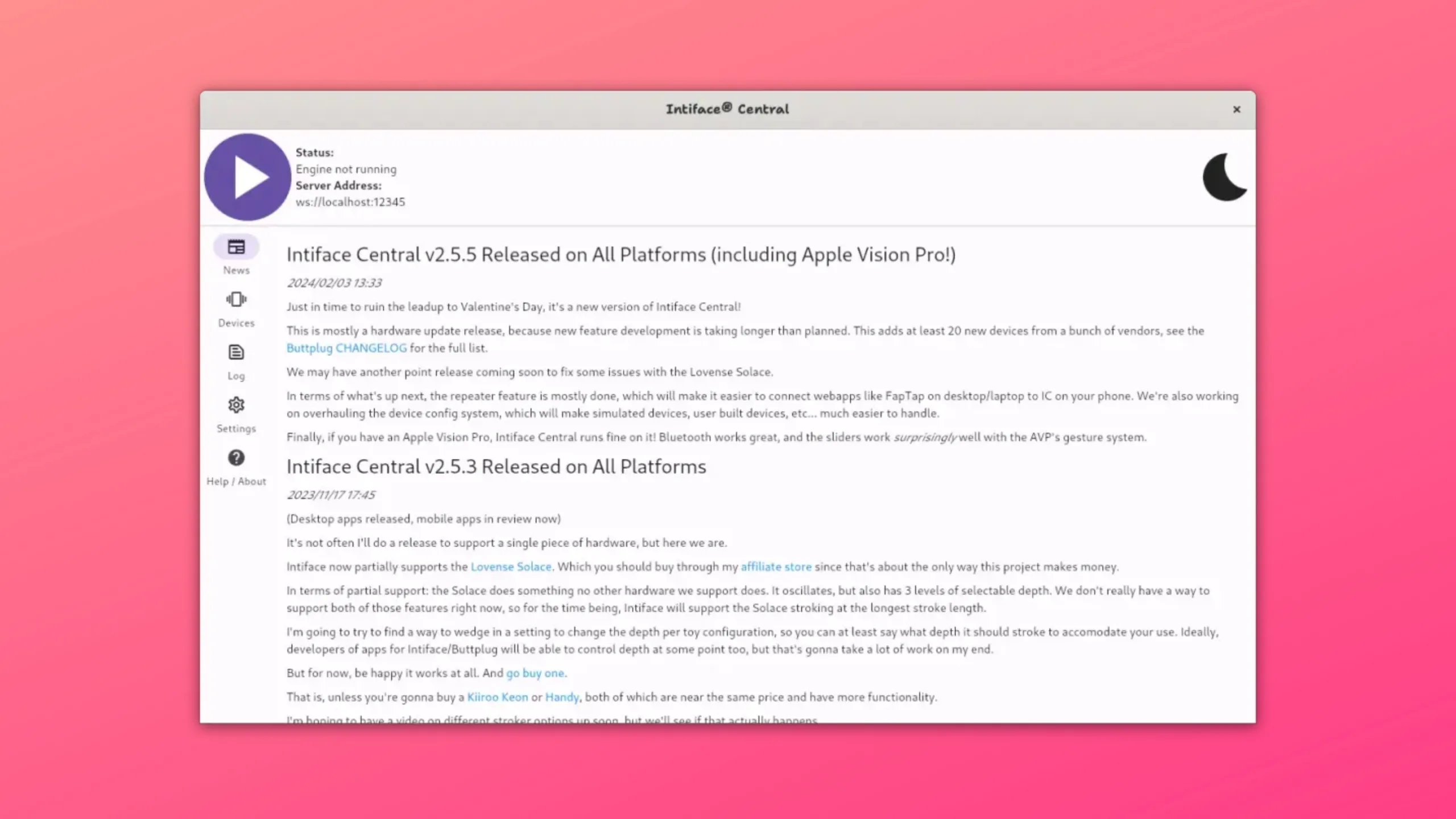Click the 'Intiface® Central' title bar text

[727, 109]
